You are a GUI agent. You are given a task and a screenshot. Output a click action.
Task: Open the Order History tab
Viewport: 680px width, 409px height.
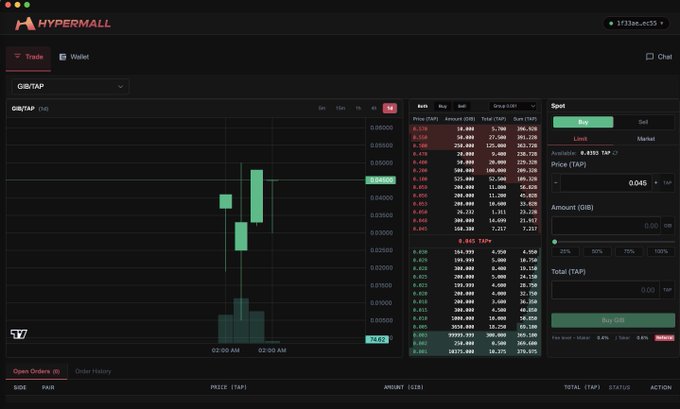click(93, 371)
